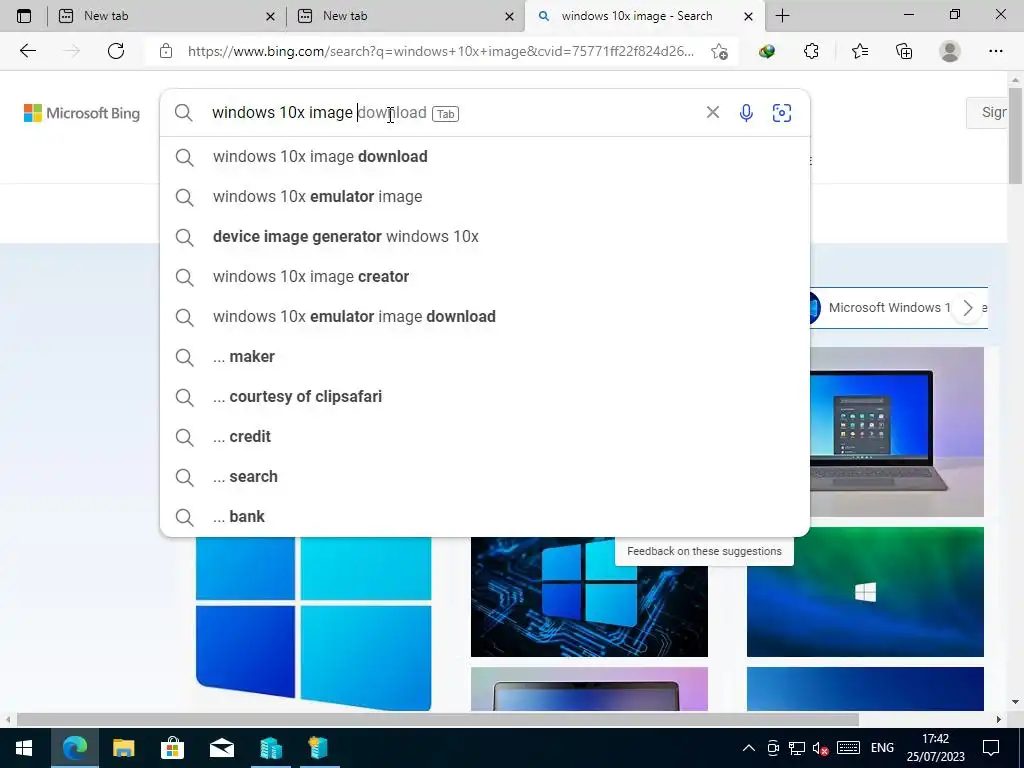Image resolution: width=1024 pixels, height=768 pixels.
Task: Select the ... courtesy of clipsafari suggestion
Action: click(485, 396)
